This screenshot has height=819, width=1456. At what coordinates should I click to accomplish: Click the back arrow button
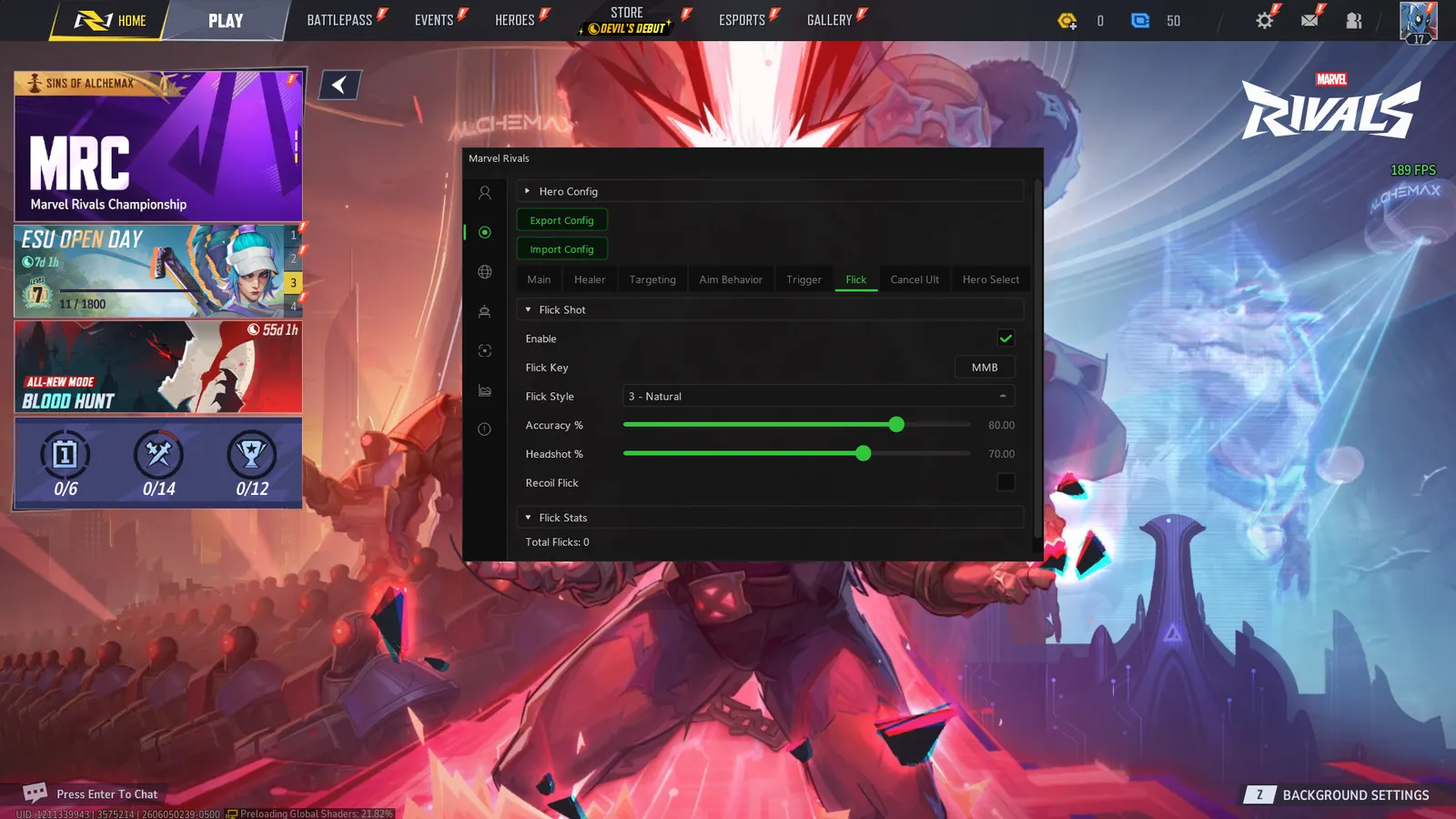coord(339,85)
